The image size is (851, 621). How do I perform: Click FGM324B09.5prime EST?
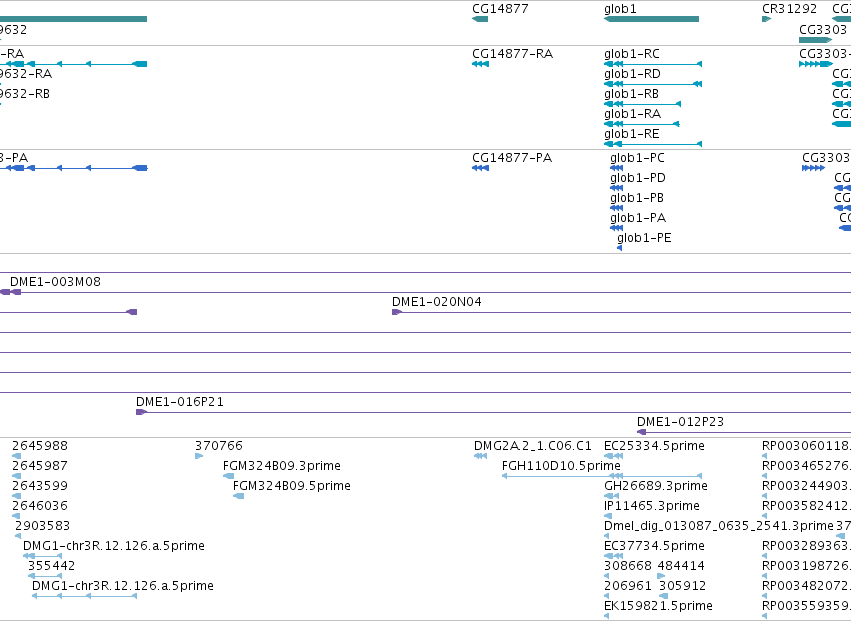[292, 486]
